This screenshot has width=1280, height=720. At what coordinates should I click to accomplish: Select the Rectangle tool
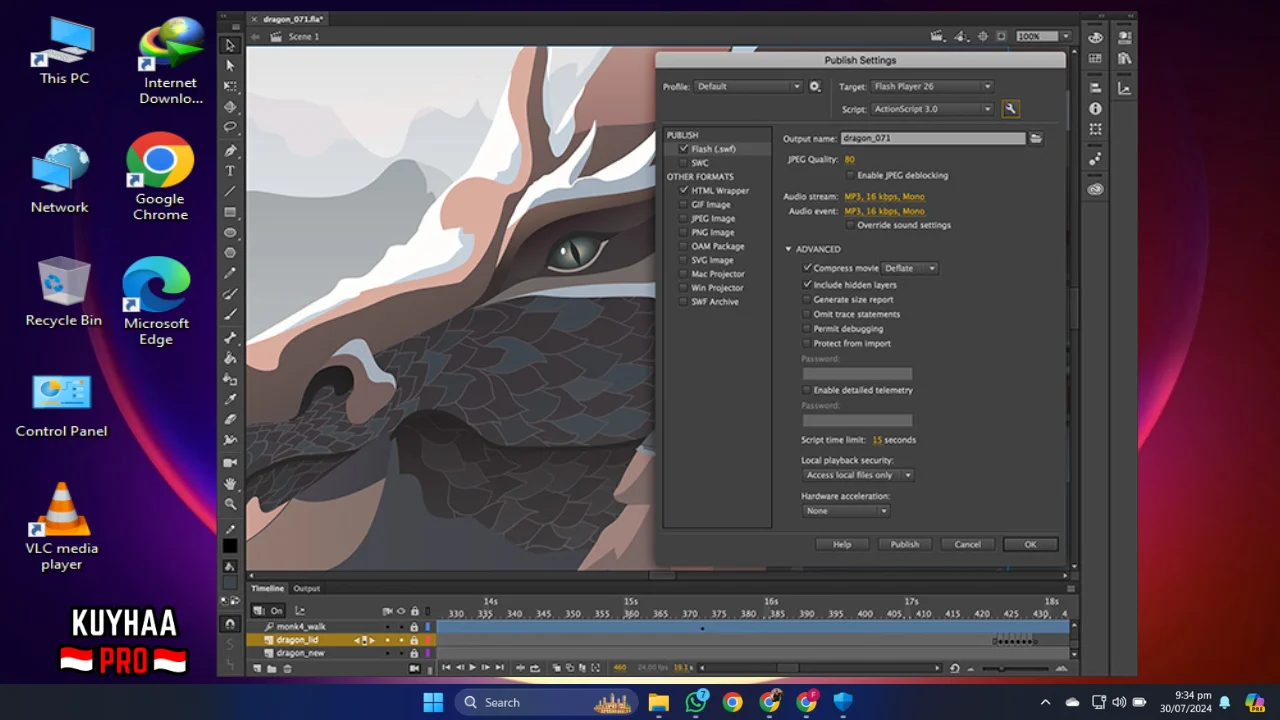[x=230, y=212]
